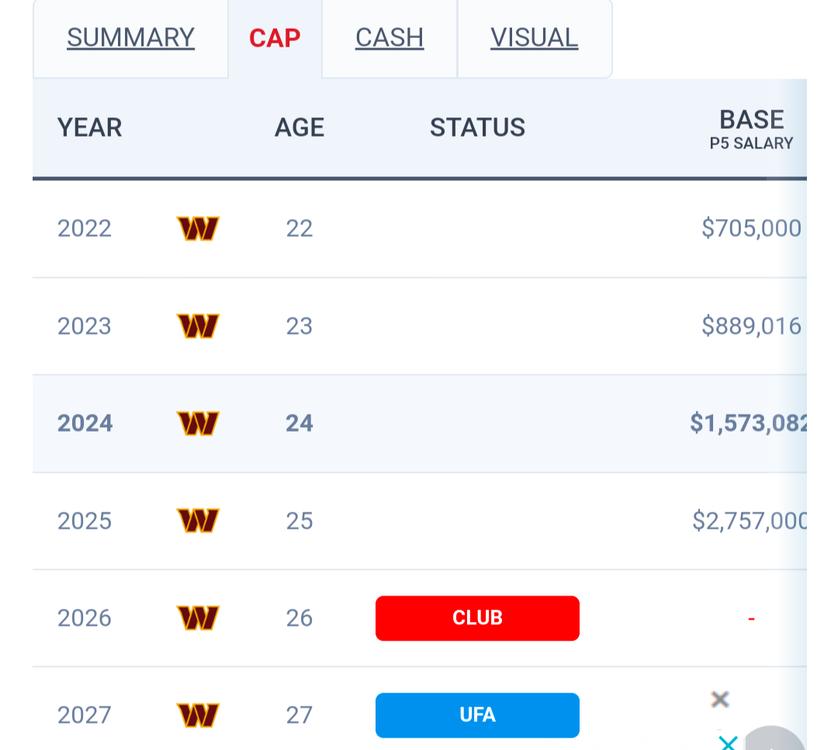The width and height of the screenshot is (838, 750).
Task: Click the red CLUB status badge
Action: pos(477,618)
